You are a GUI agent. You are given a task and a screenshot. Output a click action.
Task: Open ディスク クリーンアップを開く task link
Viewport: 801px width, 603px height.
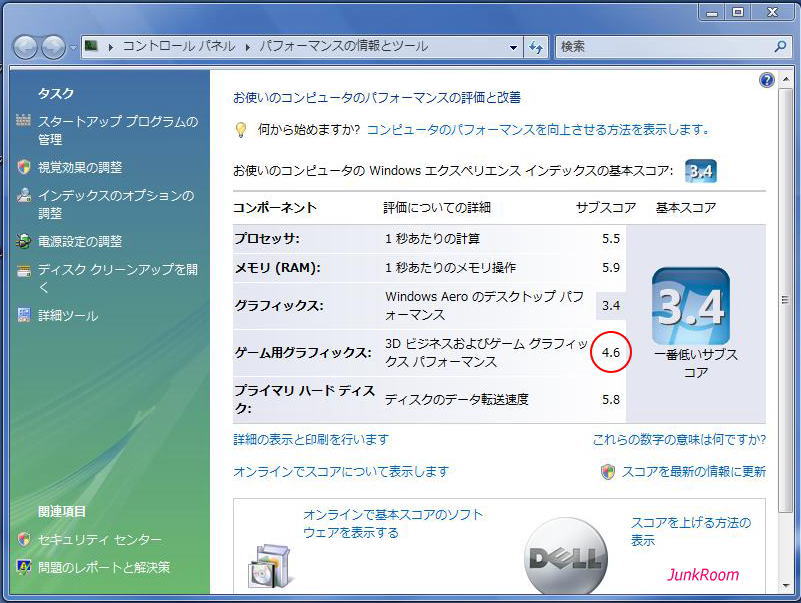[x=118, y=278]
